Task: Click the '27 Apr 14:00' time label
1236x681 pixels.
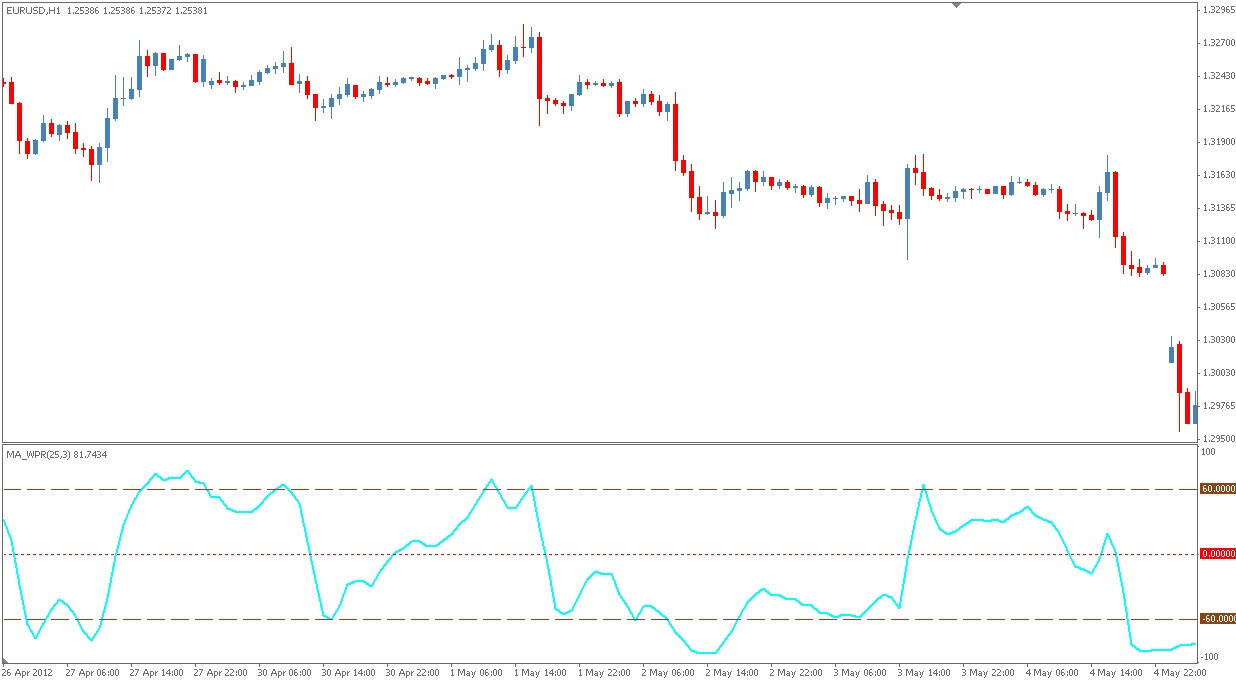Action: tap(158, 673)
